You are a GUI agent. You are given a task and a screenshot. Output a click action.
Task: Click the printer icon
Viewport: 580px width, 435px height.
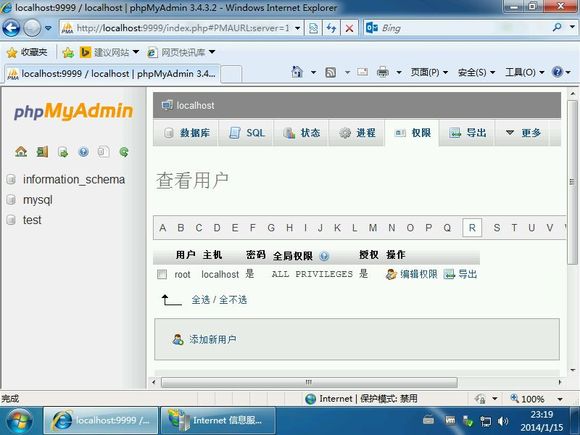pyautogui.click(x=383, y=72)
